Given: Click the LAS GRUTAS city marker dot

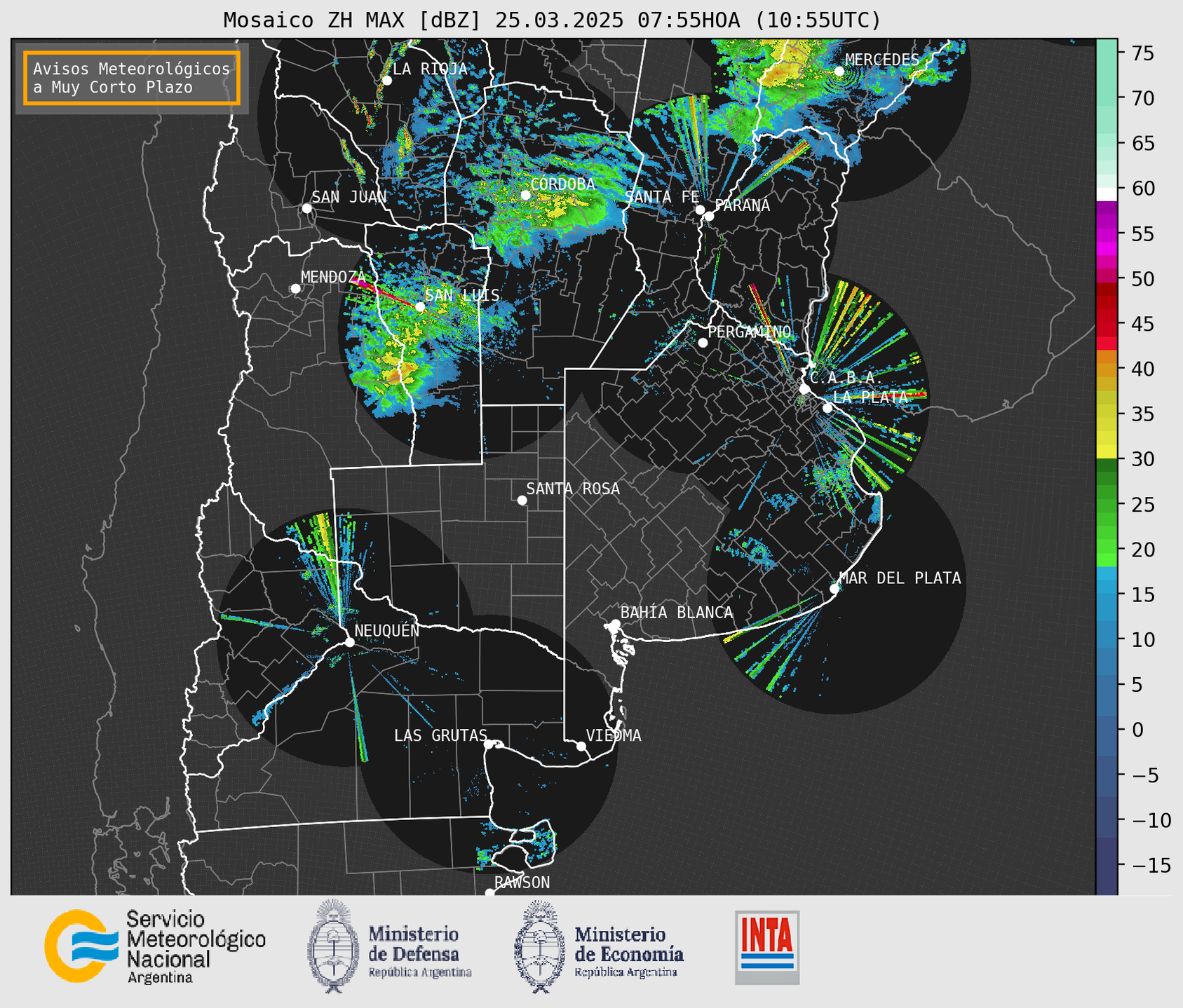Looking at the screenshot, I should tap(489, 744).
